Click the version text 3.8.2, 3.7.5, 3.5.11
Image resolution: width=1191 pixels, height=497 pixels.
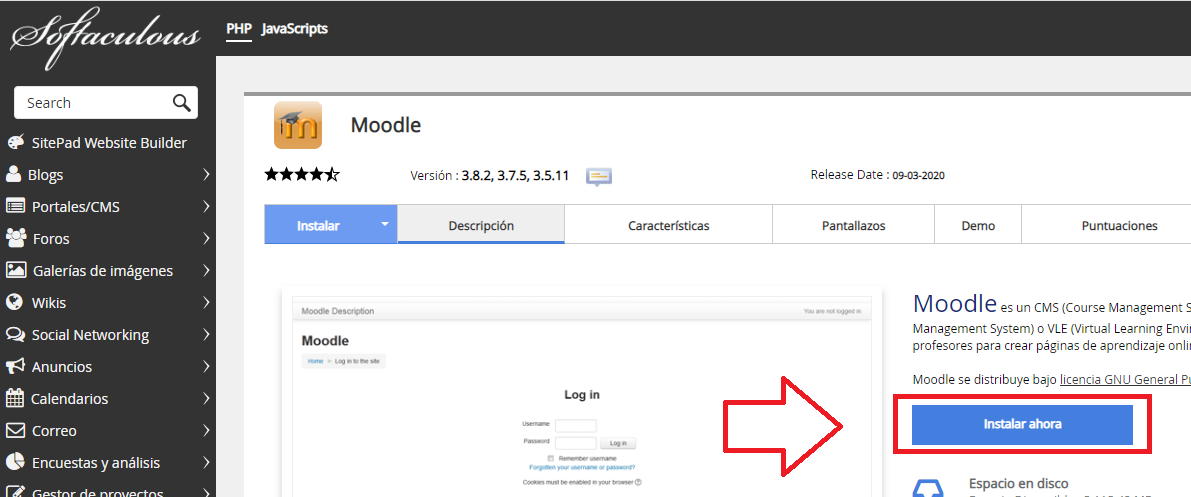(x=515, y=176)
